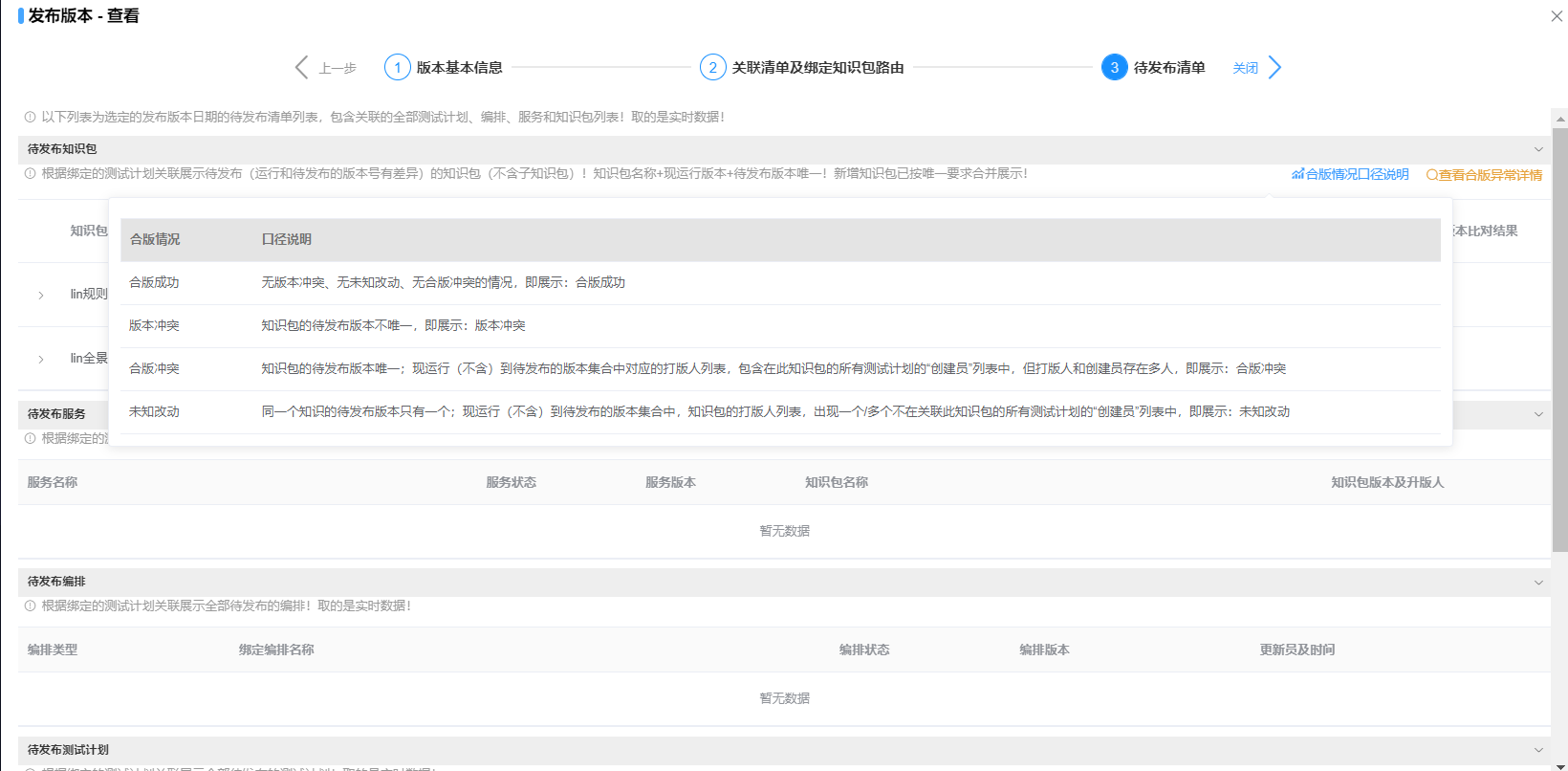Select the 合版冲突 row label
The width and height of the screenshot is (1568, 771).
(x=154, y=368)
